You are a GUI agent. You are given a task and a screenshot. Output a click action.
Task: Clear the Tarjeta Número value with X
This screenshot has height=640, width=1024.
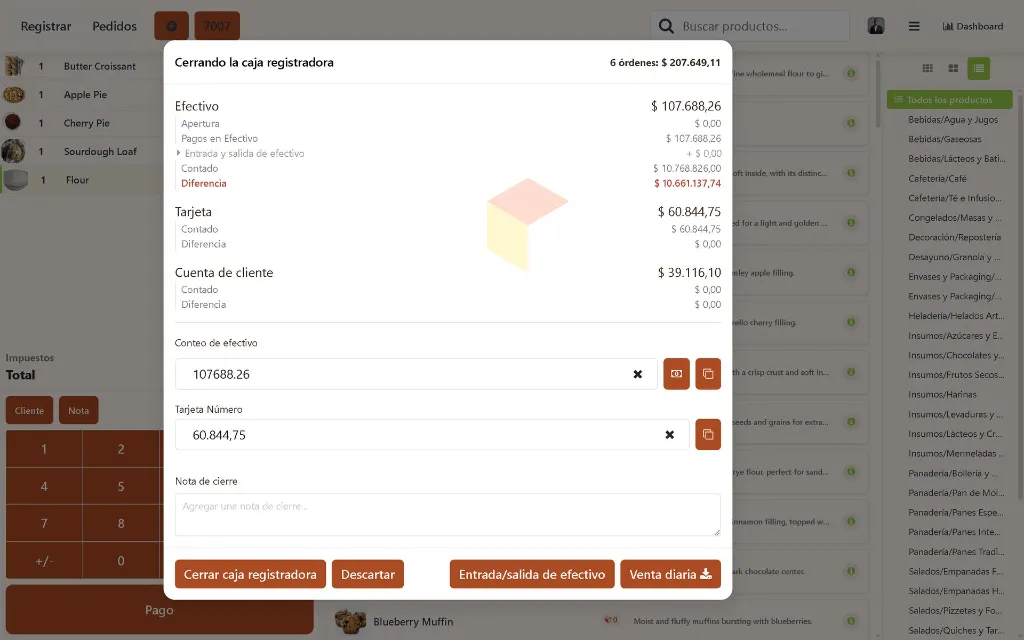coord(669,435)
